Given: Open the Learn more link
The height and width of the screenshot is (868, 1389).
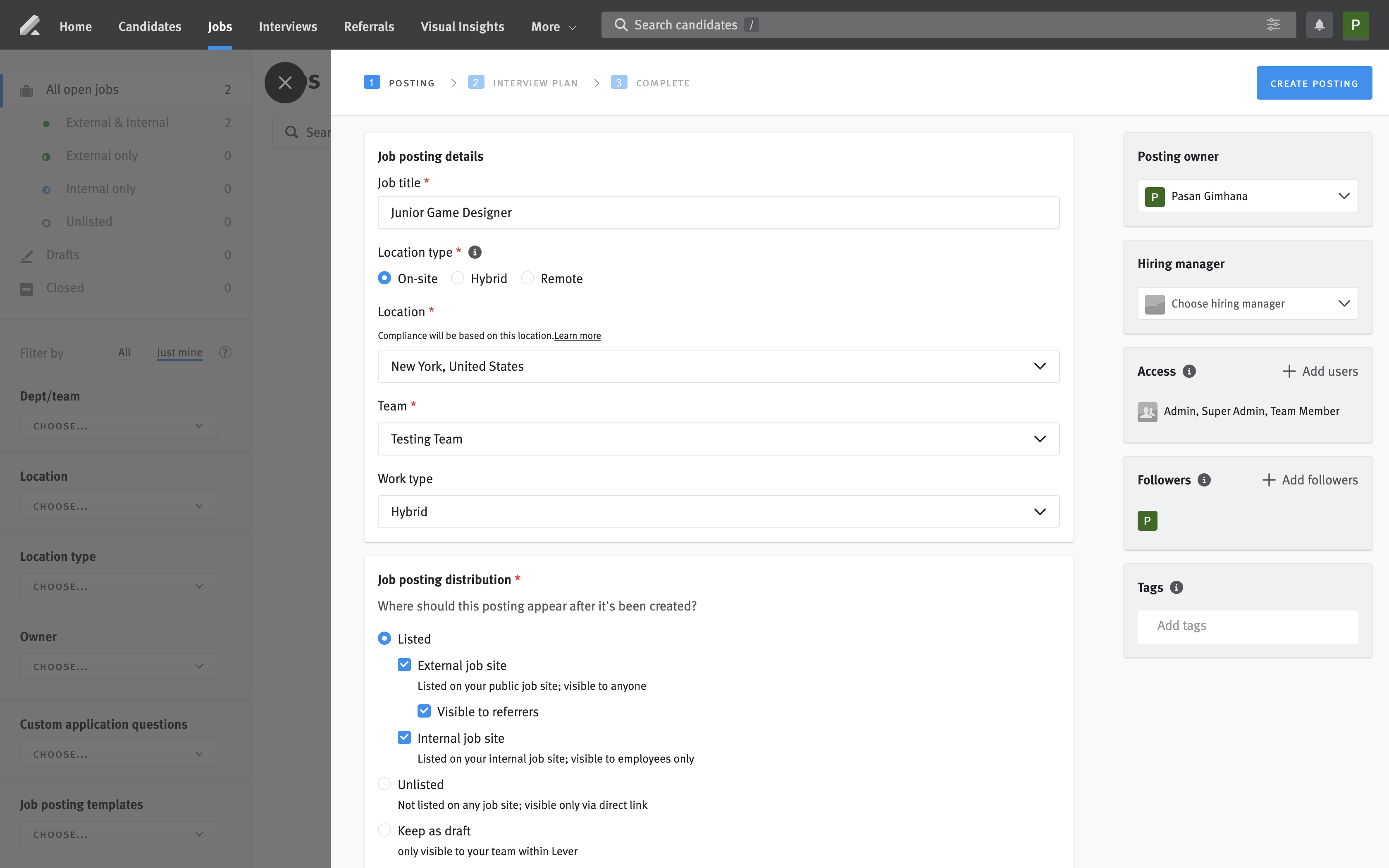Looking at the screenshot, I should [577, 336].
